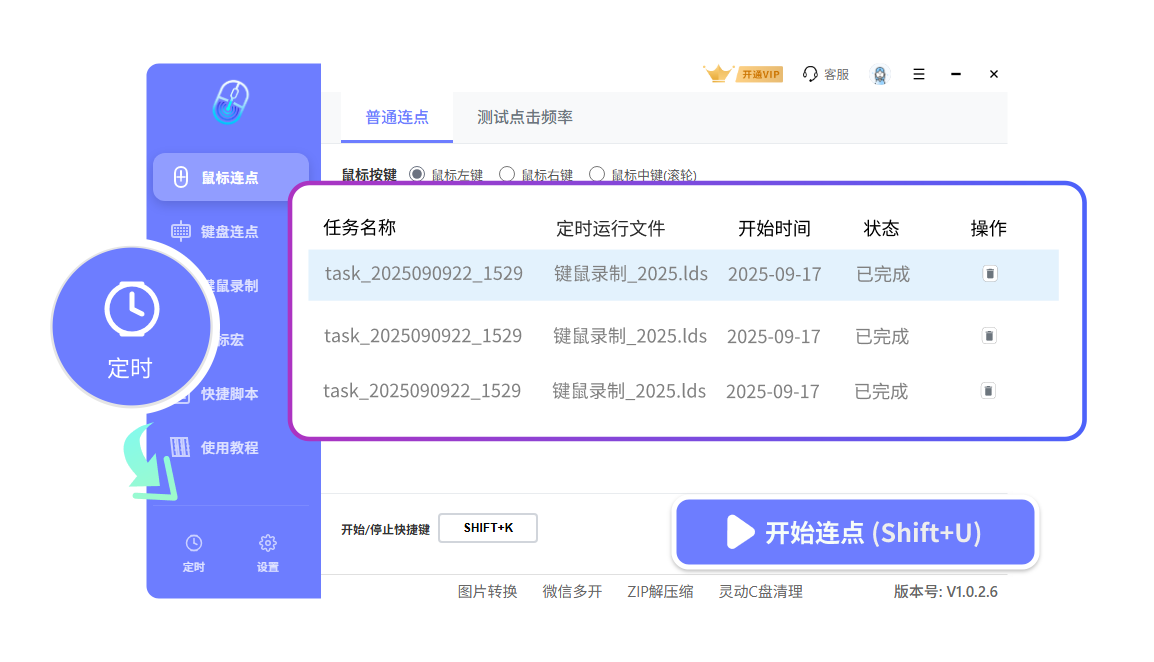Select the 鼠标中键(滚轮) radio button

click(x=597, y=174)
